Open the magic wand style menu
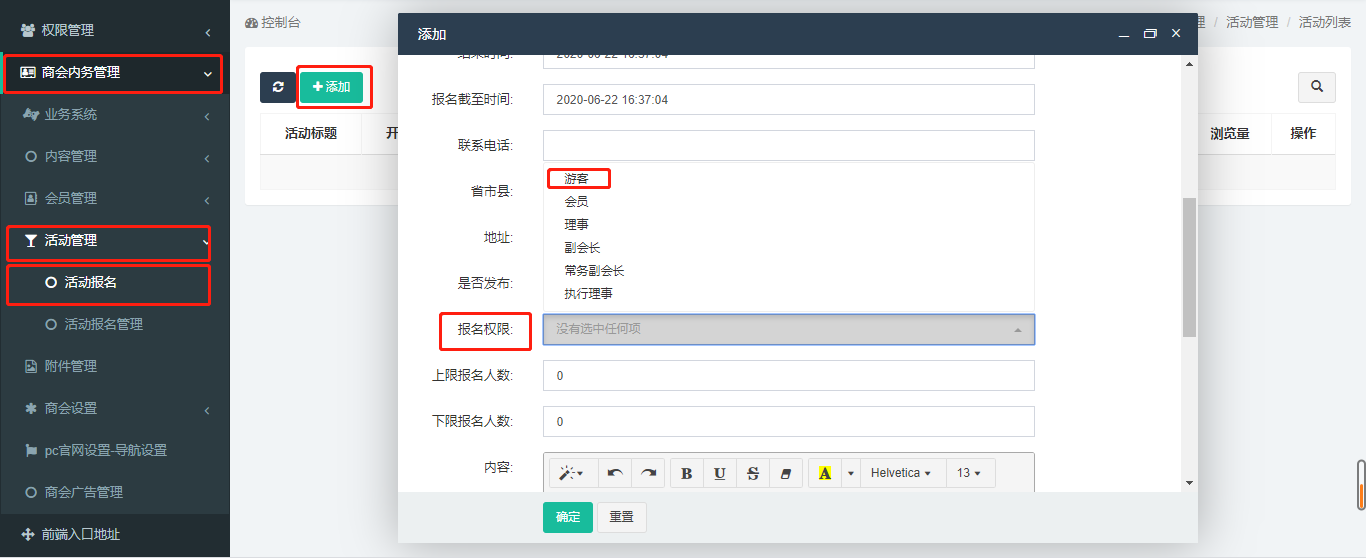This screenshot has width=1366, height=559. pyautogui.click(x=574, y=473)
